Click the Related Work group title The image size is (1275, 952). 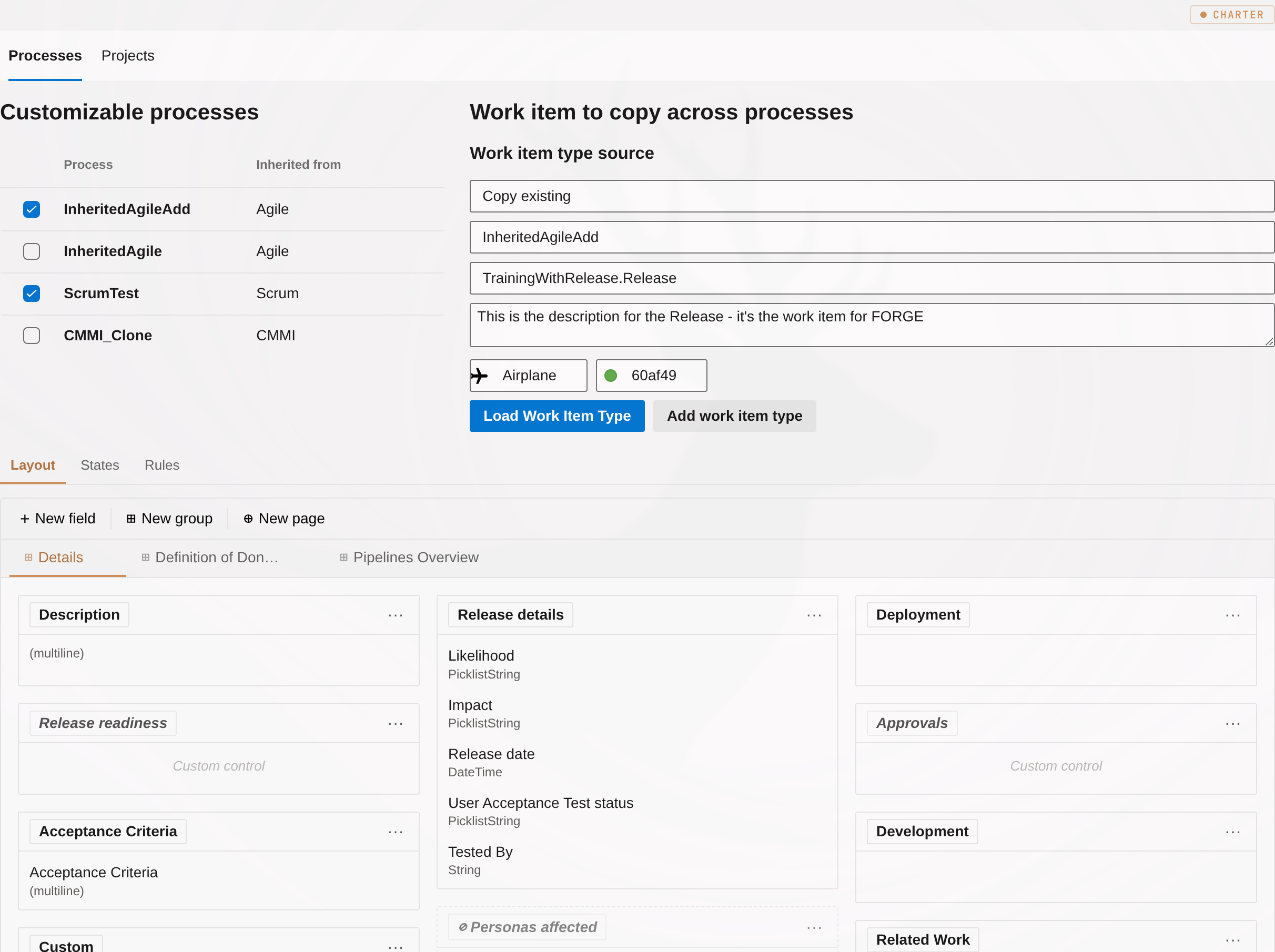click(923, 940)
